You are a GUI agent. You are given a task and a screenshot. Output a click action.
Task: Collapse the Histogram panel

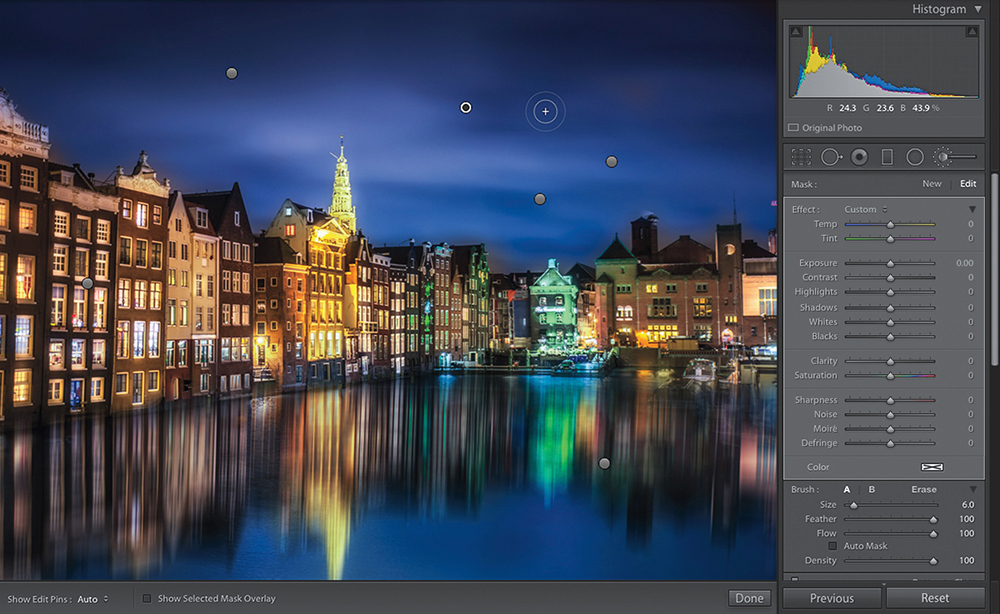point(977,9)
